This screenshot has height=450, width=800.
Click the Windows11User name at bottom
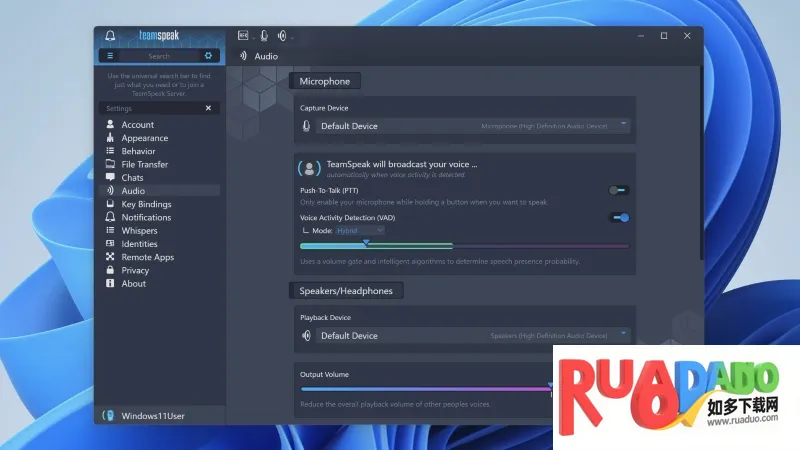click(153, 416)
